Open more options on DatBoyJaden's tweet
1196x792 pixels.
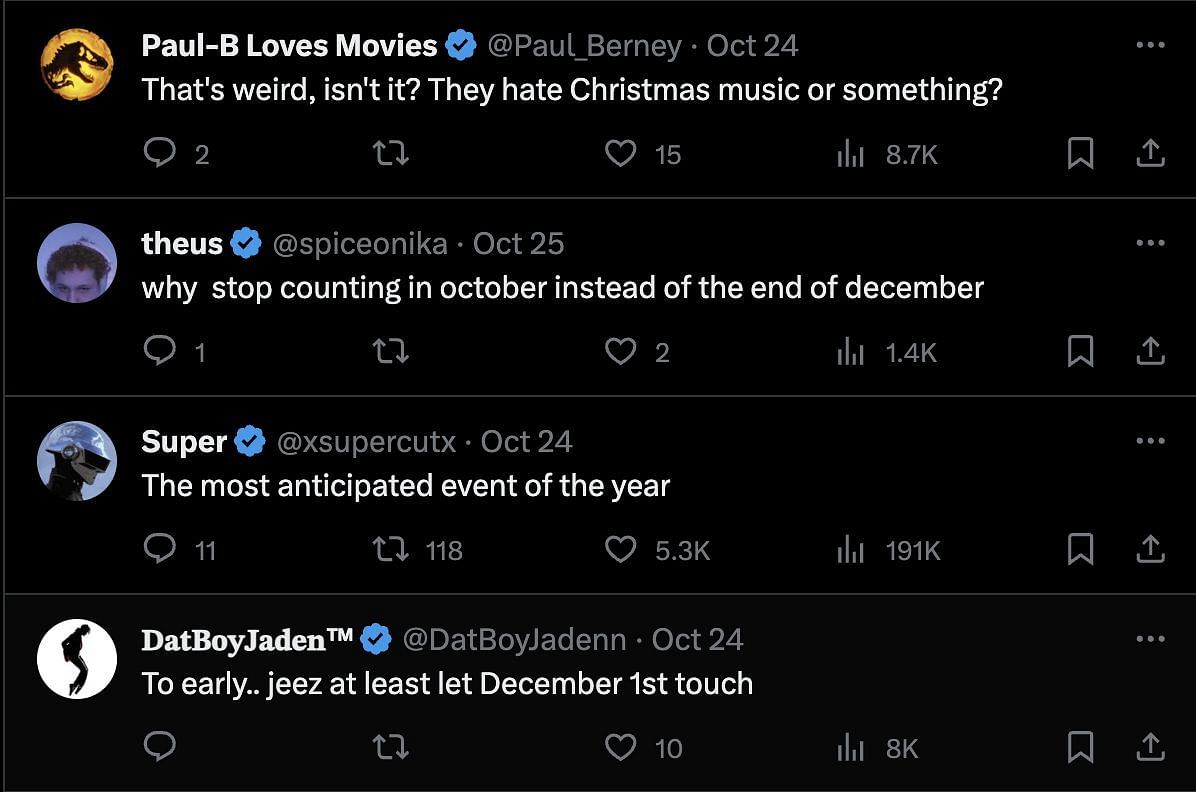pyautogui.click(x=1150, y=639)
